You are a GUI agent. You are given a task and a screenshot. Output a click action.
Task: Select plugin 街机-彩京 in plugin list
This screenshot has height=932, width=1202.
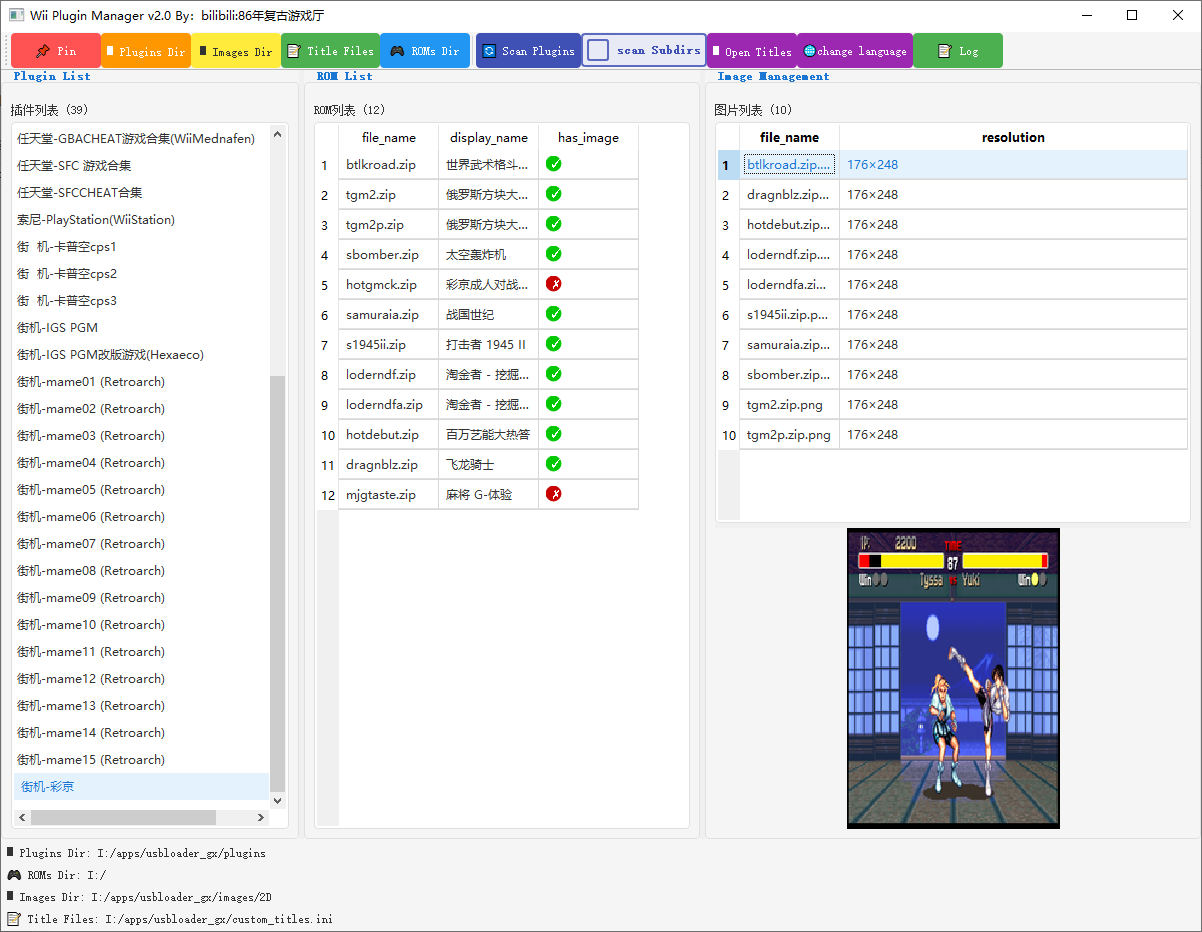pyautogui.click(x=141, y=787)
